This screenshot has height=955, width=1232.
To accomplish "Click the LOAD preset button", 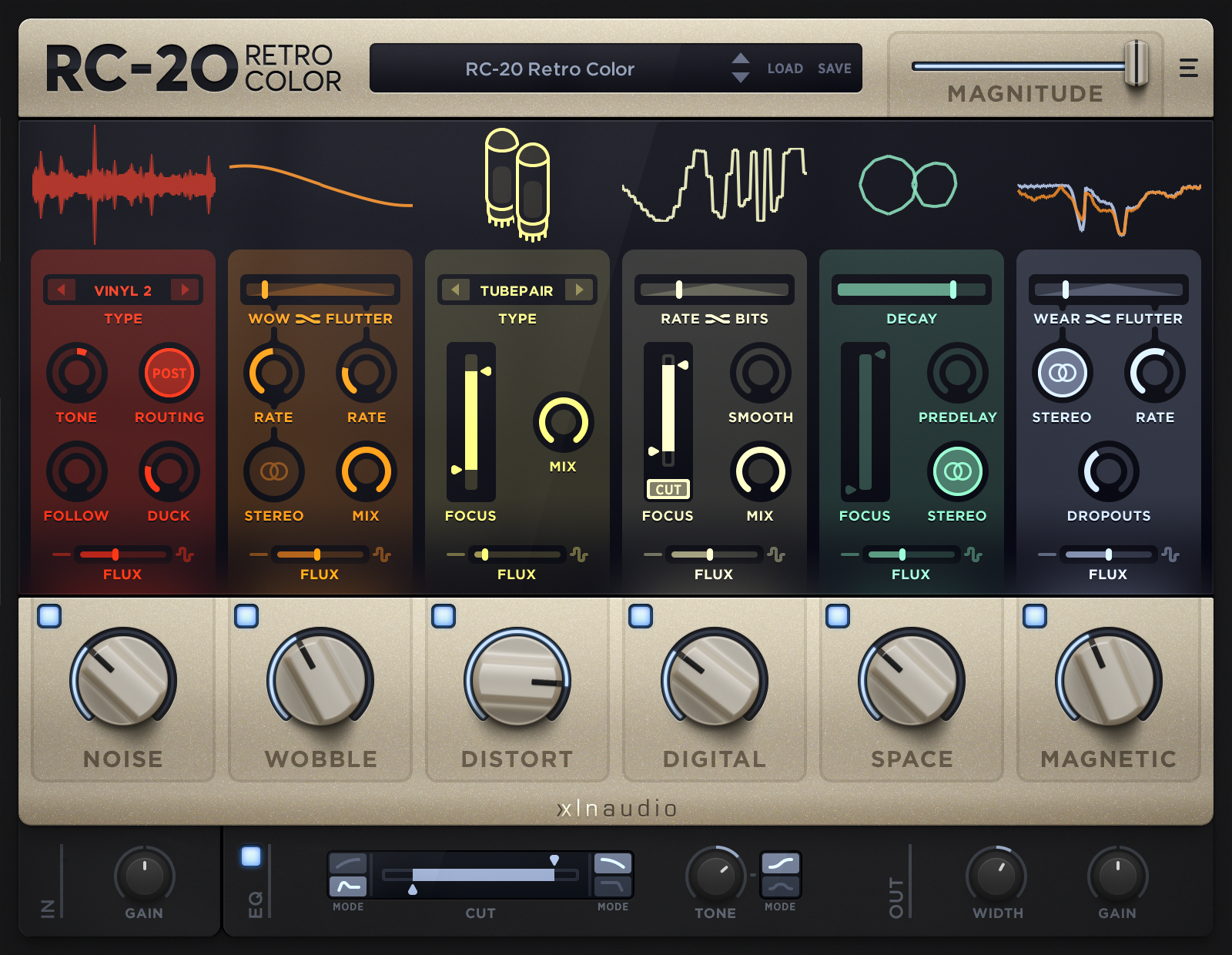I will (x=785, y=69).
